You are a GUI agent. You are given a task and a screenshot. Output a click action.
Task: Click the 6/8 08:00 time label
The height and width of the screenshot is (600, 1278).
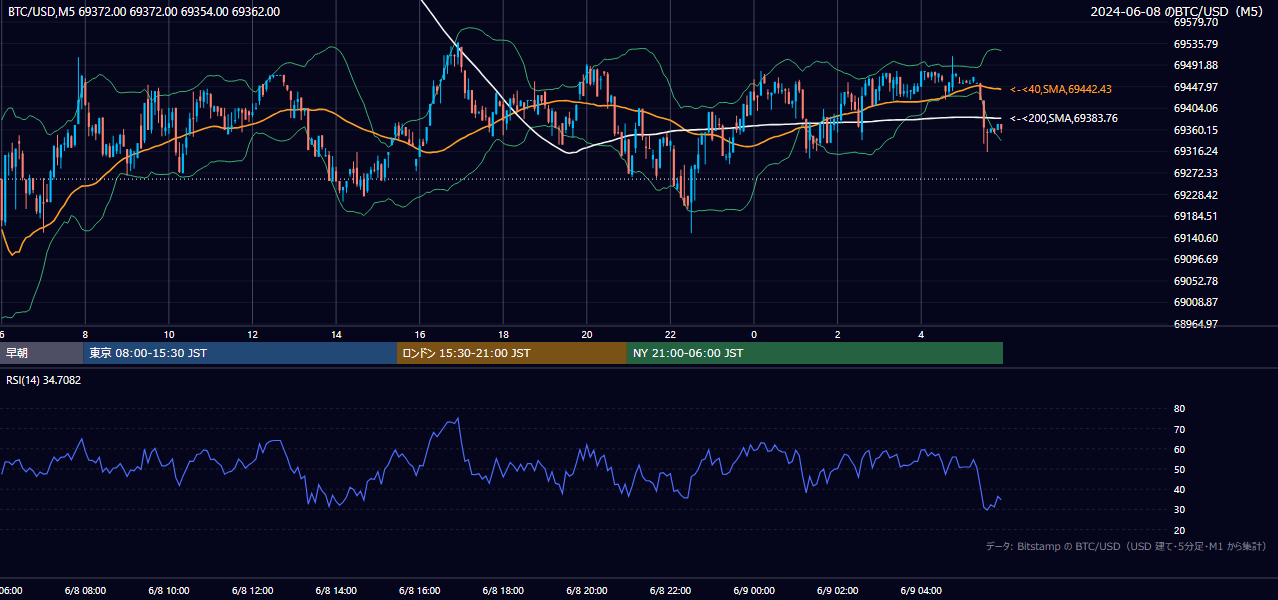coord(86,591)
